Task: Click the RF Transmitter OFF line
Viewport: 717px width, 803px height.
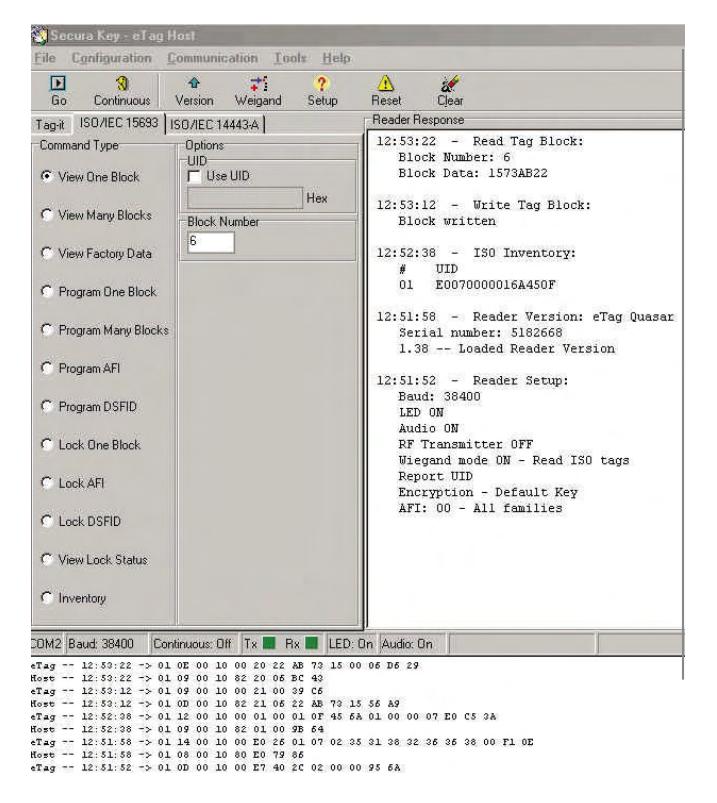Action: [466, 445]
